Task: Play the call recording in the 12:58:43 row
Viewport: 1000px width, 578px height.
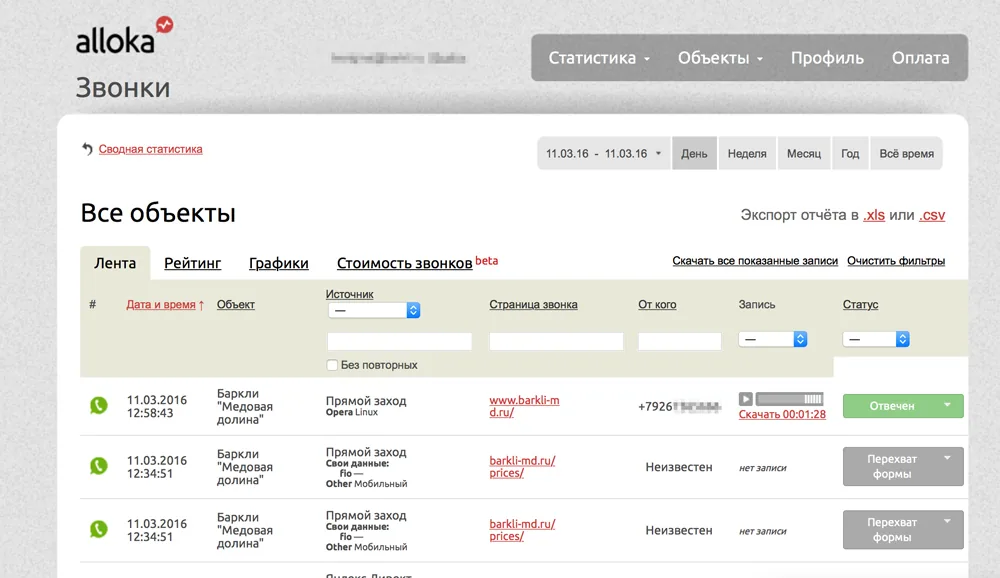Action: [x=746, y=399]
